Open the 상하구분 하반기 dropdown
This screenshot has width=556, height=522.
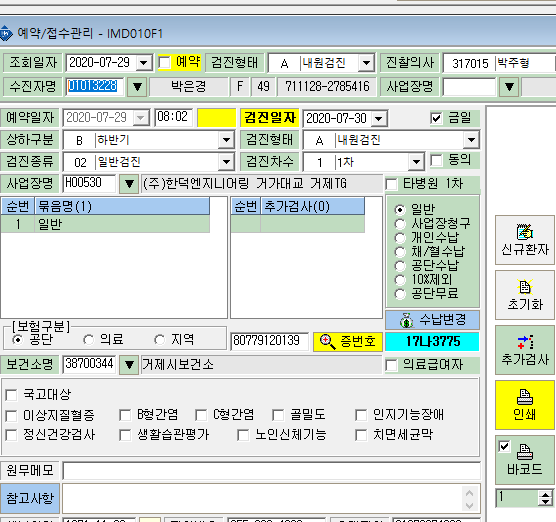pyautogui.click(x=226, y=140)
